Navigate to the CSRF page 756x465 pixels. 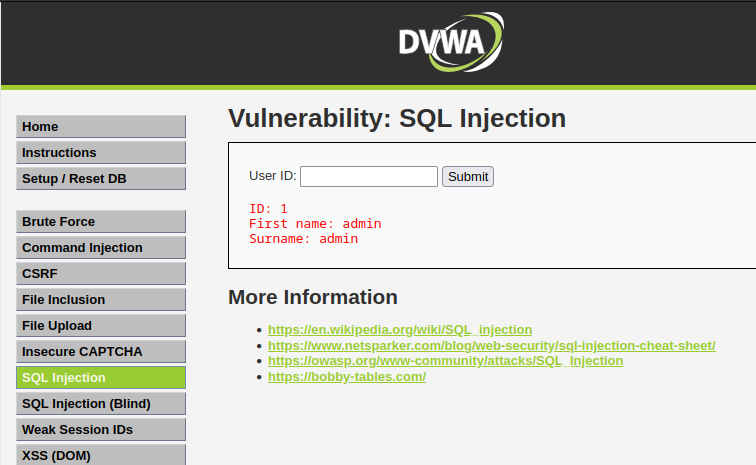[101, 274]
